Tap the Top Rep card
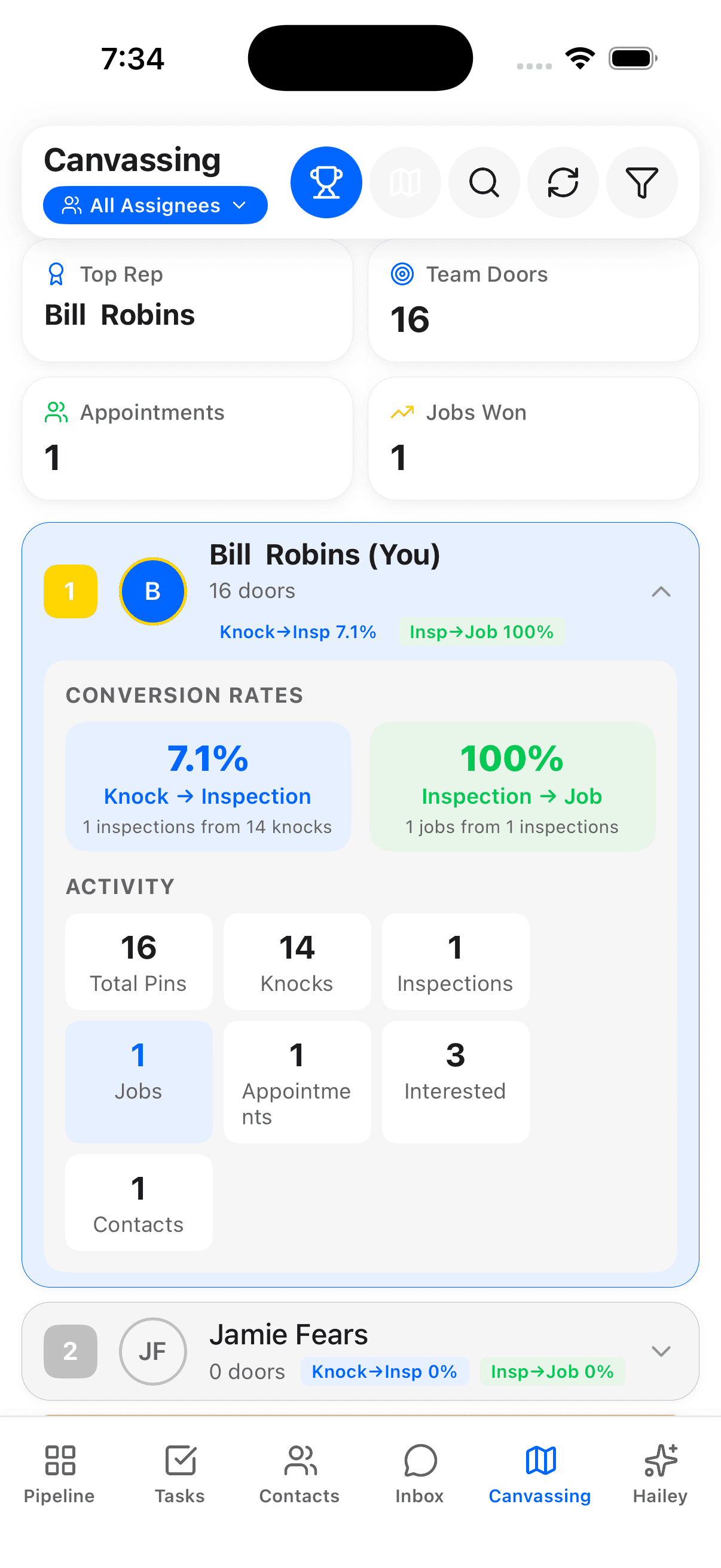The width and height of the screenshot is (721, 1568). [187, 301]
